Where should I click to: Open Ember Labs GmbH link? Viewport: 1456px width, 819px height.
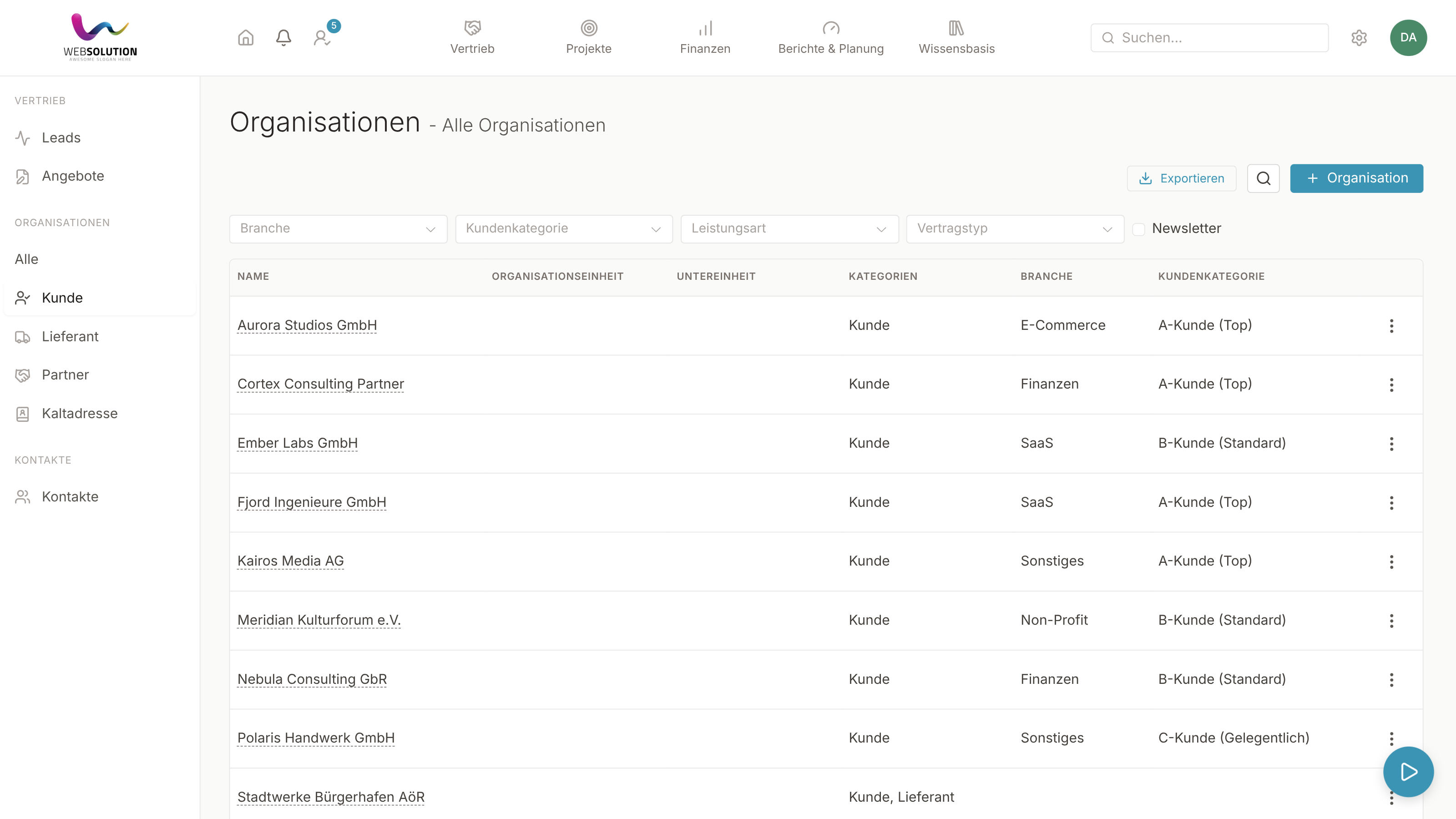[297, 443]
